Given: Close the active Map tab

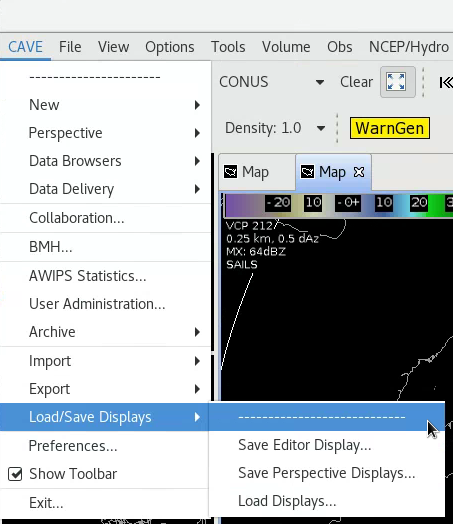Looking at the screenshot, I should (359, 172).
